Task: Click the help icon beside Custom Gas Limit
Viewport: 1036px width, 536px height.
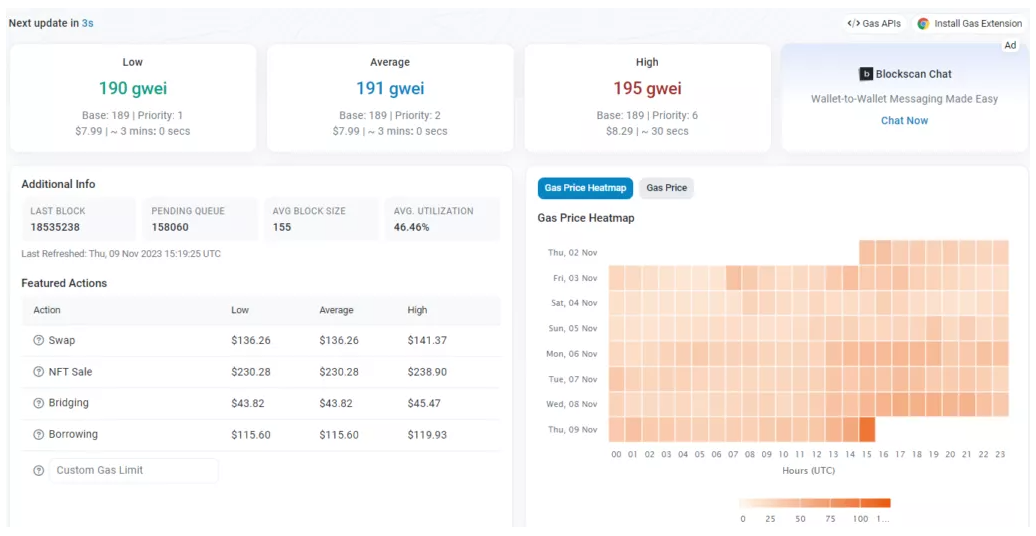Action: pyautogui.click(x=39, y=471)
